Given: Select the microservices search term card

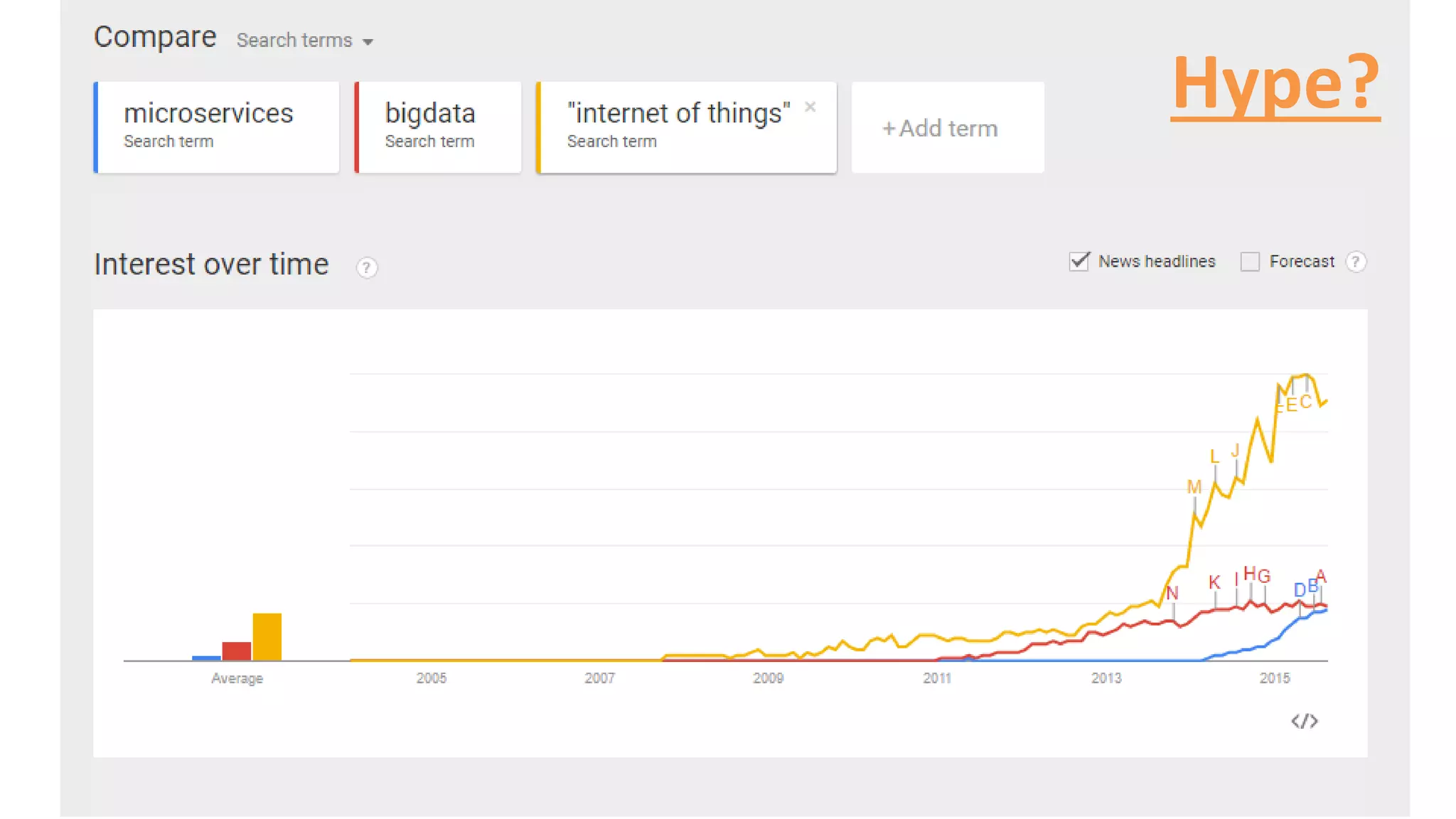Looking at the screenshot, I should point(217,127).
